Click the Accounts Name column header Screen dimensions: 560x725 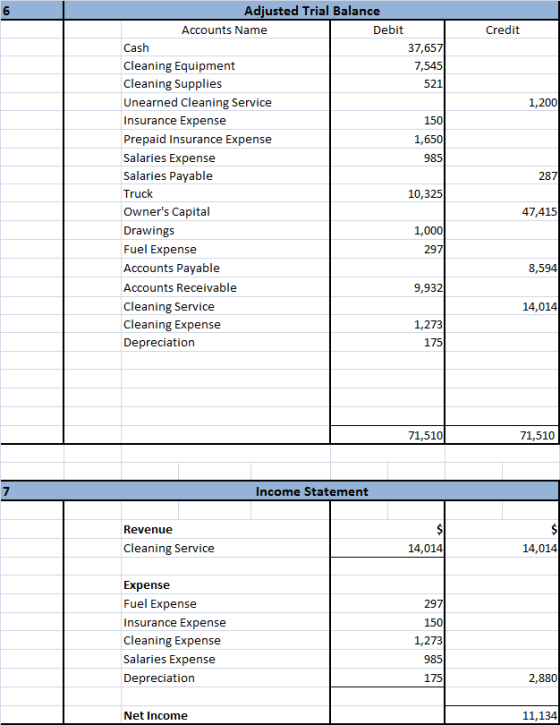(x=225, y=30)
